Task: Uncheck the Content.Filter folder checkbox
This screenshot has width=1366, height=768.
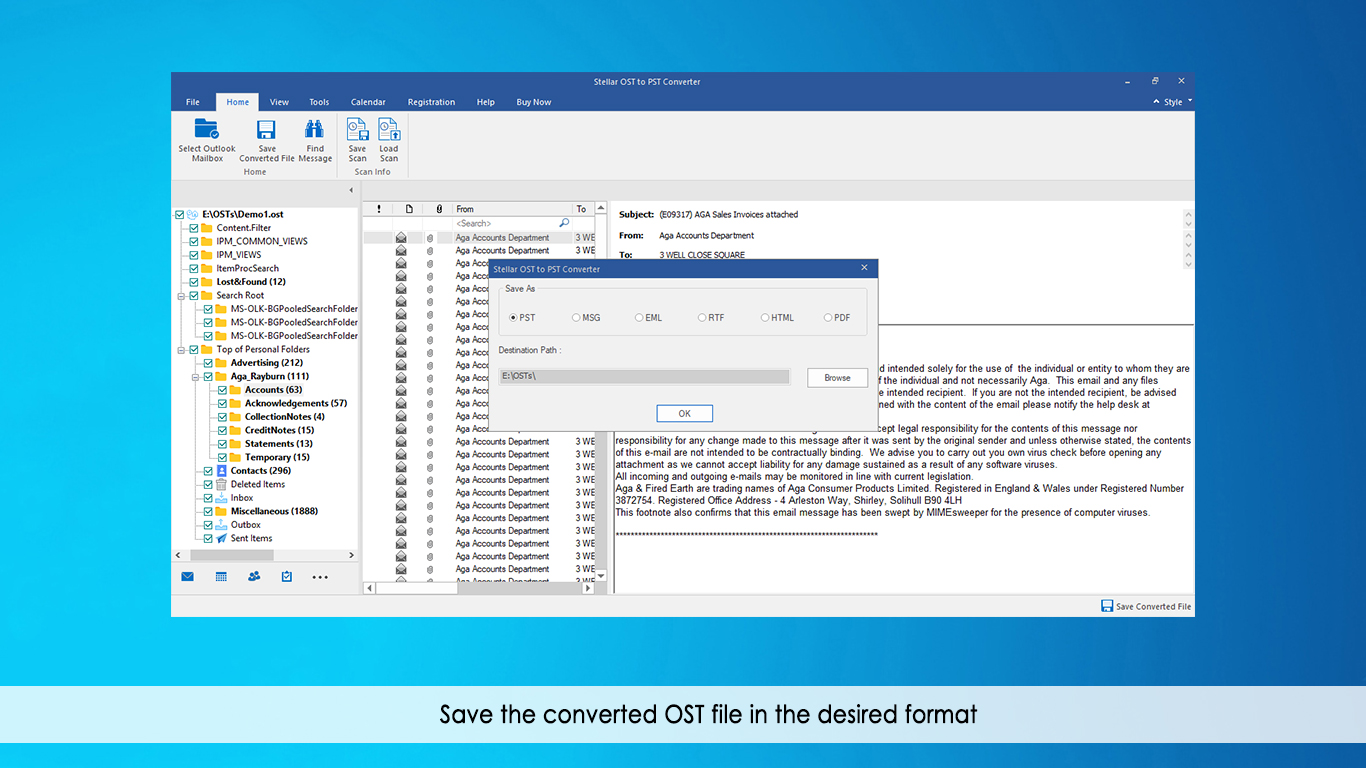Action: (x=194, y=228)
